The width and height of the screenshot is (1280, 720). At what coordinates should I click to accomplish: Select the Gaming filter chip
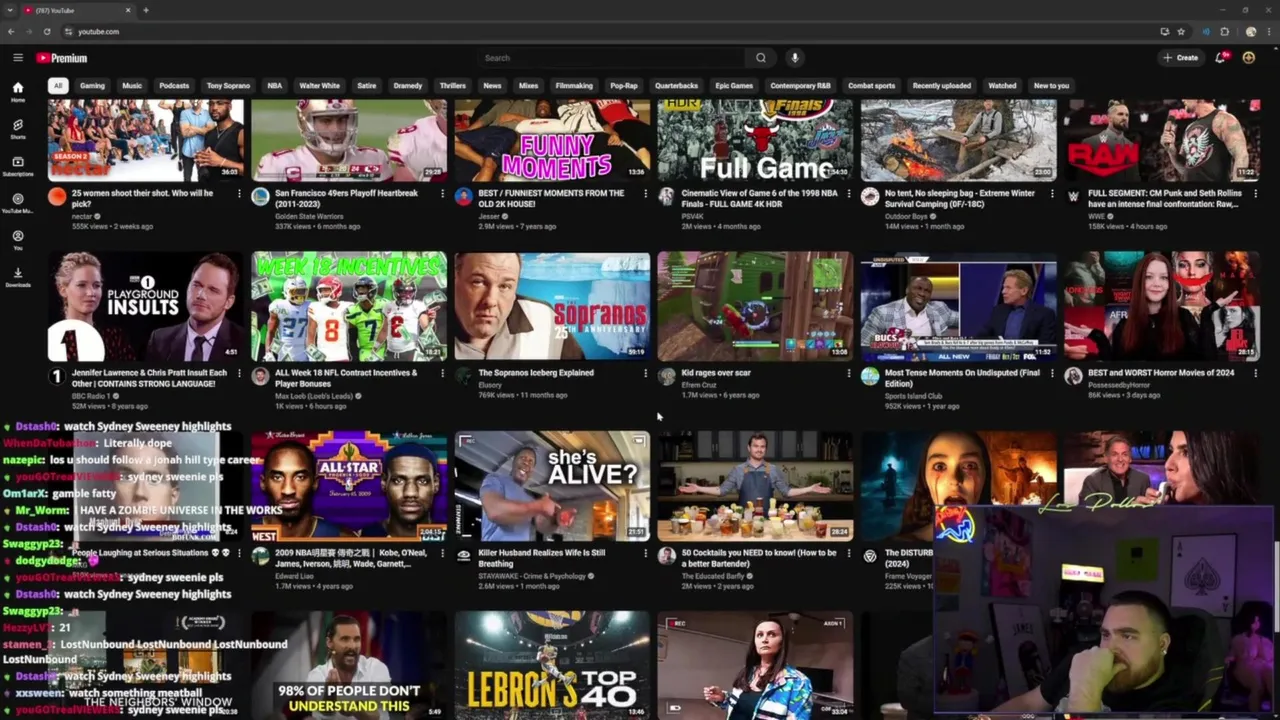pos(92,86)
